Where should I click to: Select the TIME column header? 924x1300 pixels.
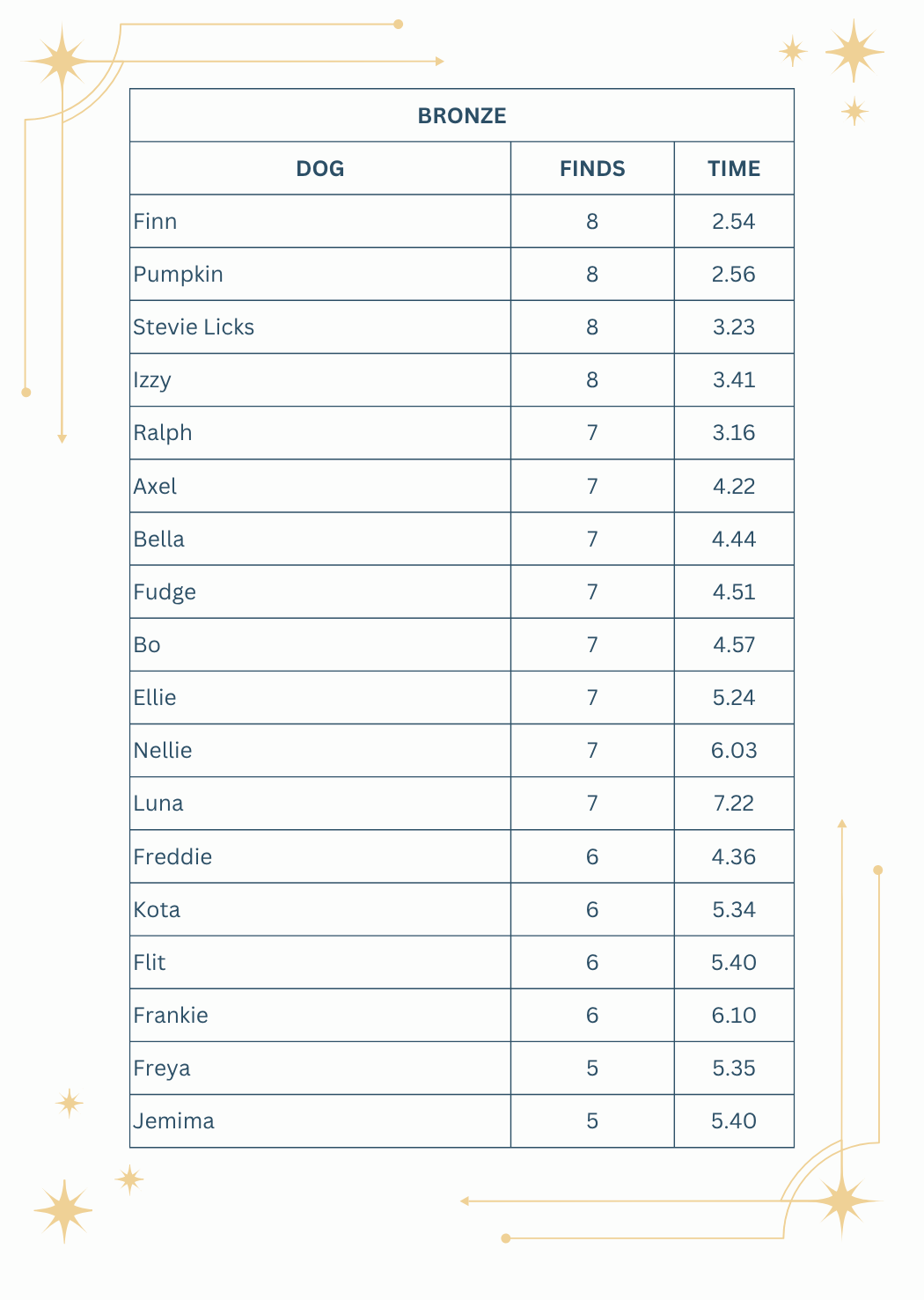[734, 169]
